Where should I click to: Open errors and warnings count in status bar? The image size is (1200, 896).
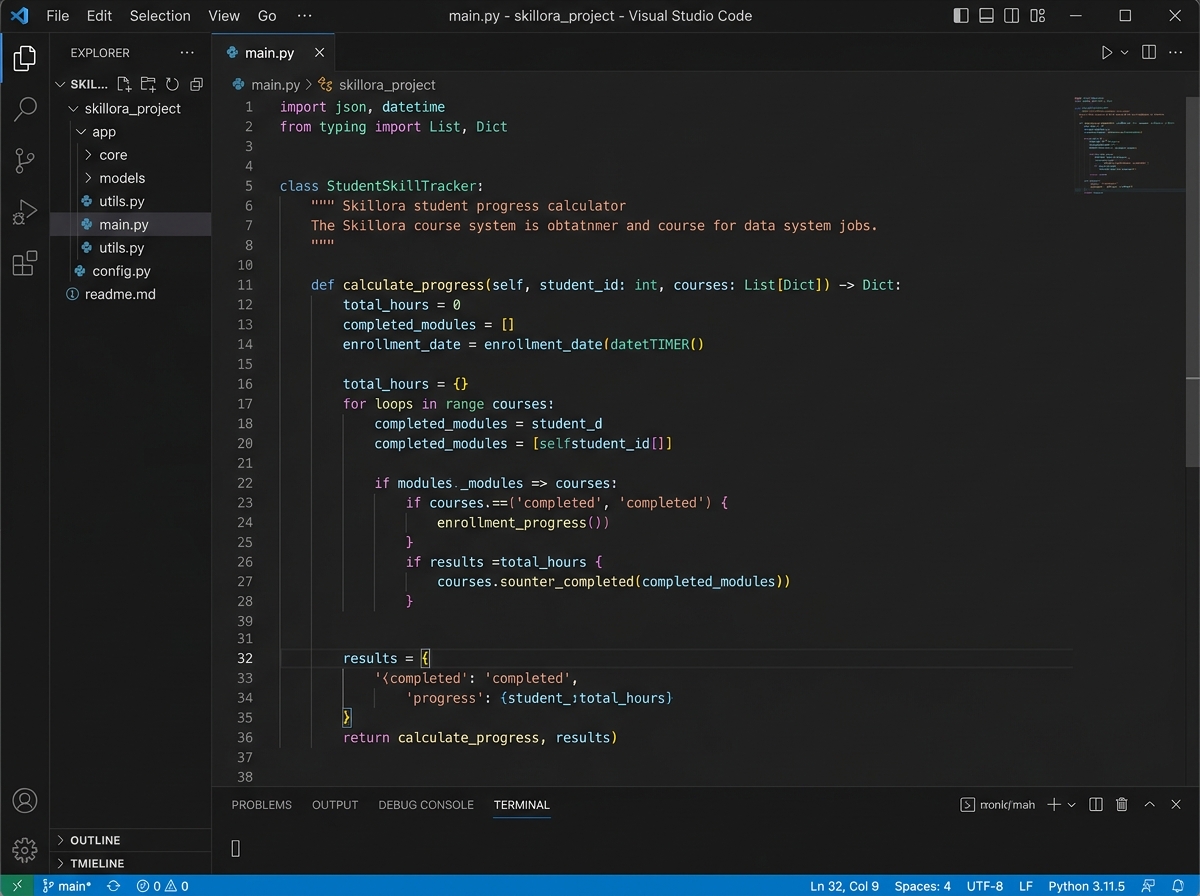162,886
